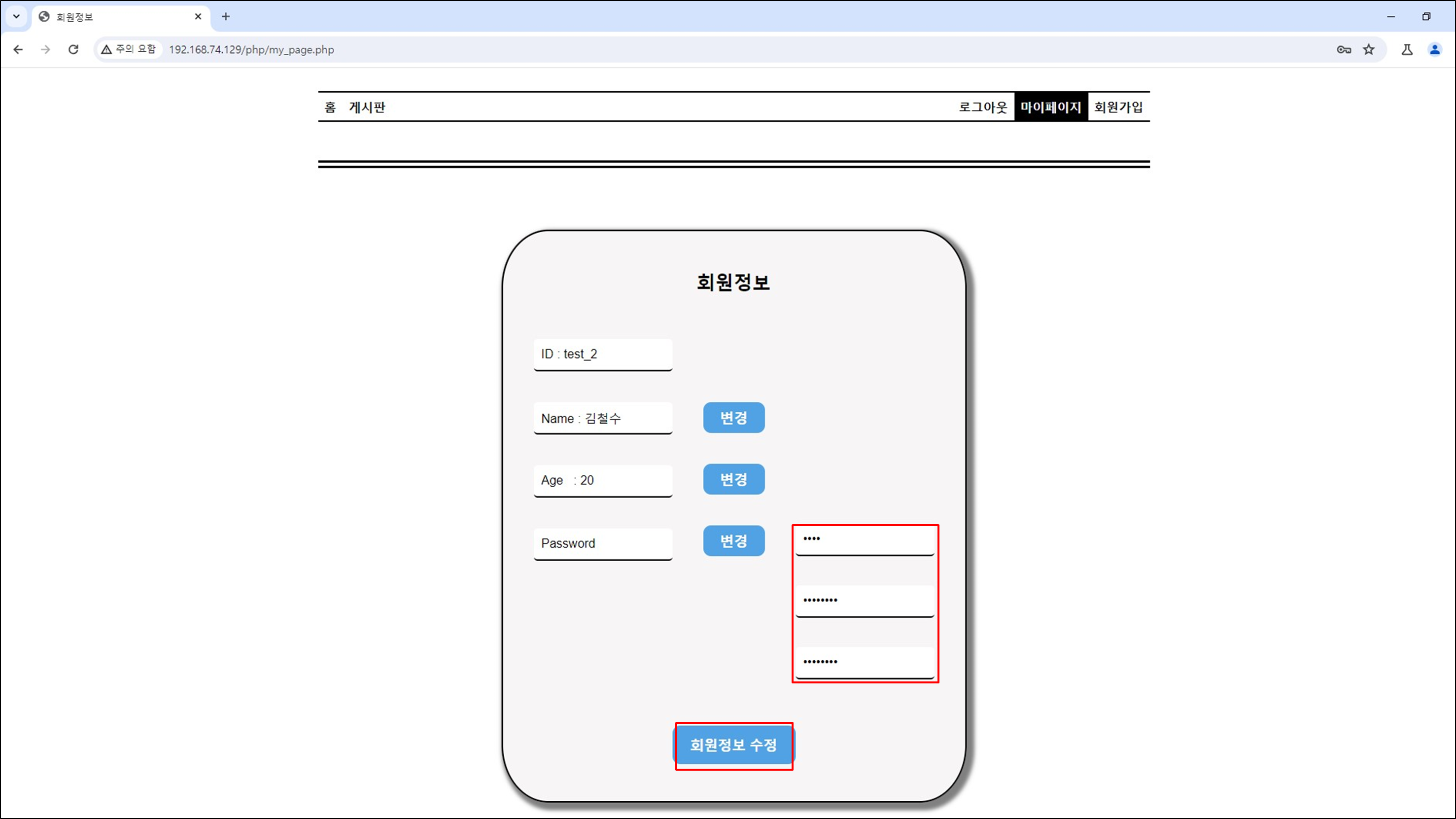Open a new browser tab with plus icon

(226, 16)
